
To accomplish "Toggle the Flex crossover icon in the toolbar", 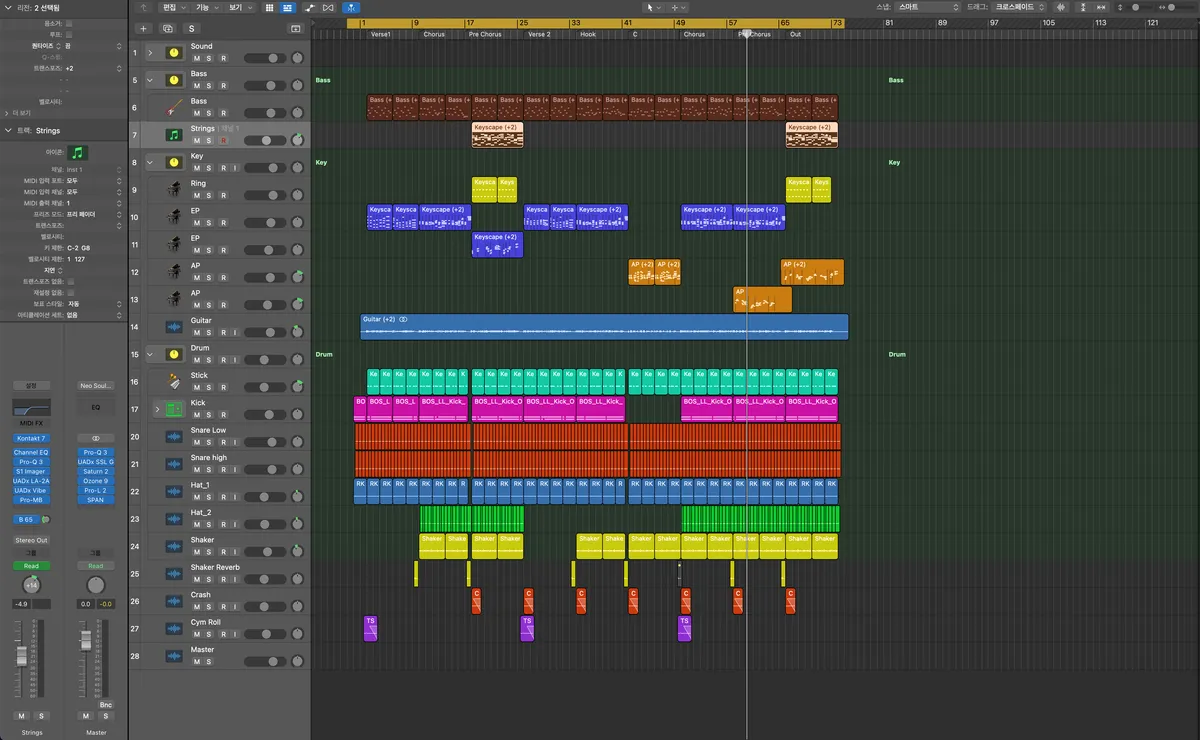I will click(x=329, y=7).
